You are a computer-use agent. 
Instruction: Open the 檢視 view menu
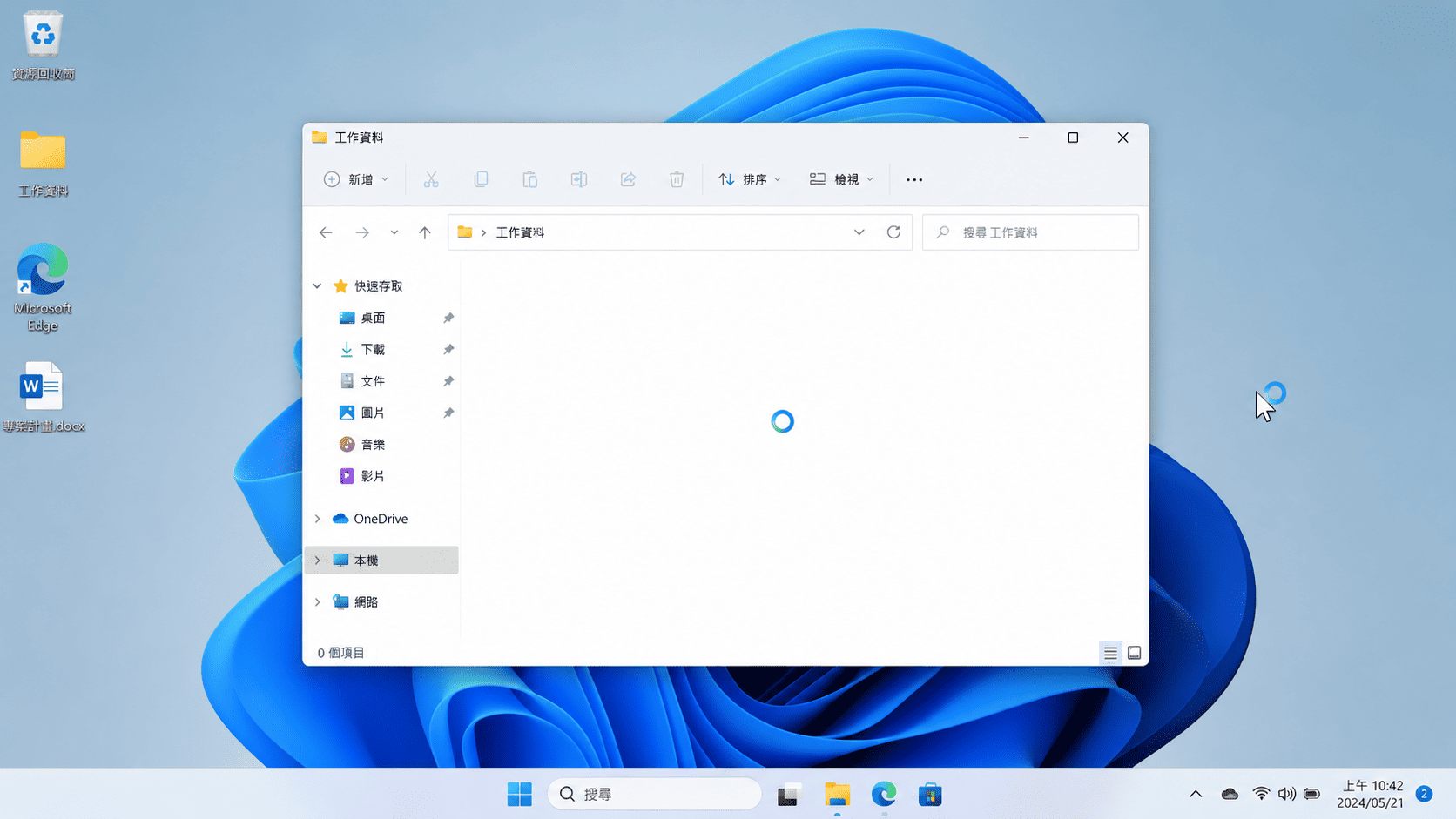[841, 179]
